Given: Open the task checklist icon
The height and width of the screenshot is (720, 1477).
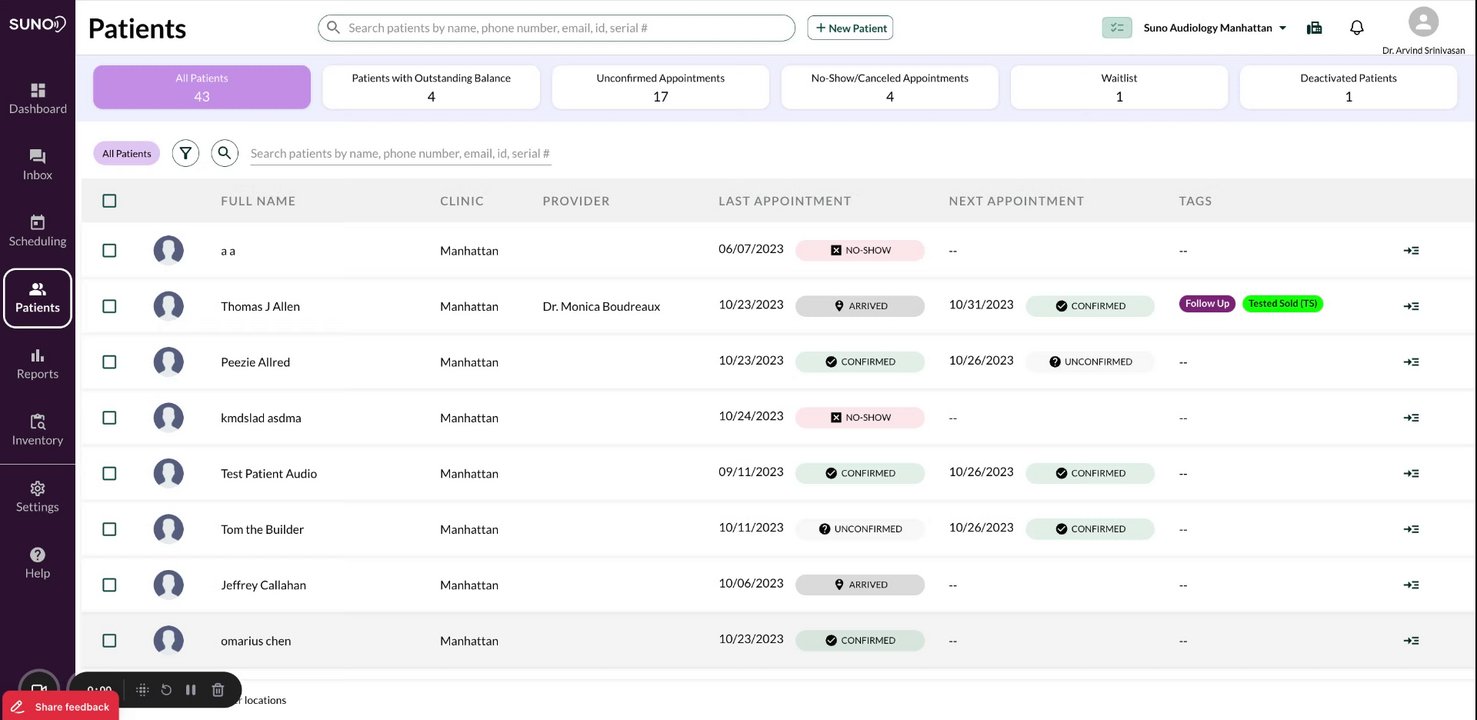Looking at the screenshot, I should pyautogui.click(x=1117, y=28).
